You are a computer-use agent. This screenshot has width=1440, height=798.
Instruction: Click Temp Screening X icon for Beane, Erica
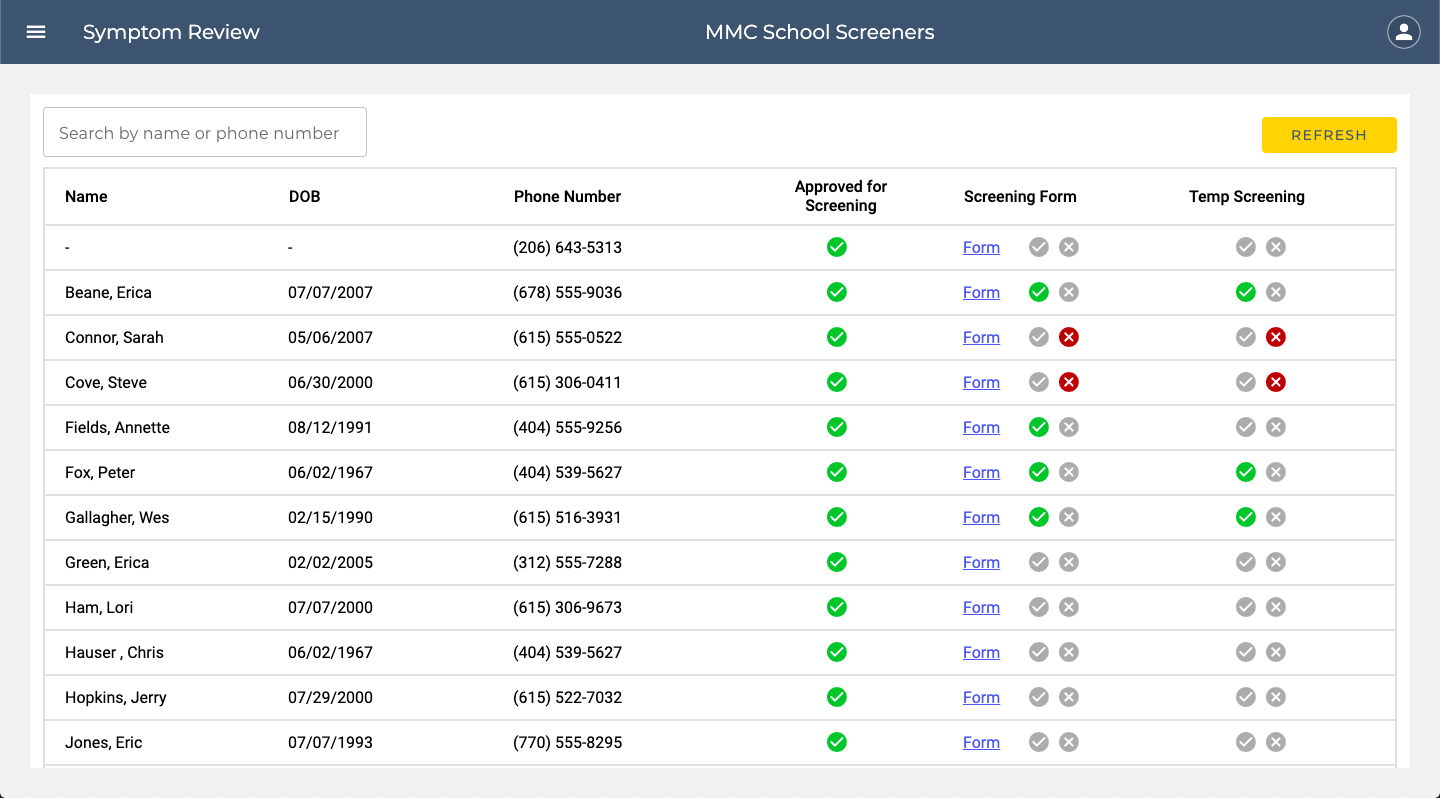tap(1276, 292)
